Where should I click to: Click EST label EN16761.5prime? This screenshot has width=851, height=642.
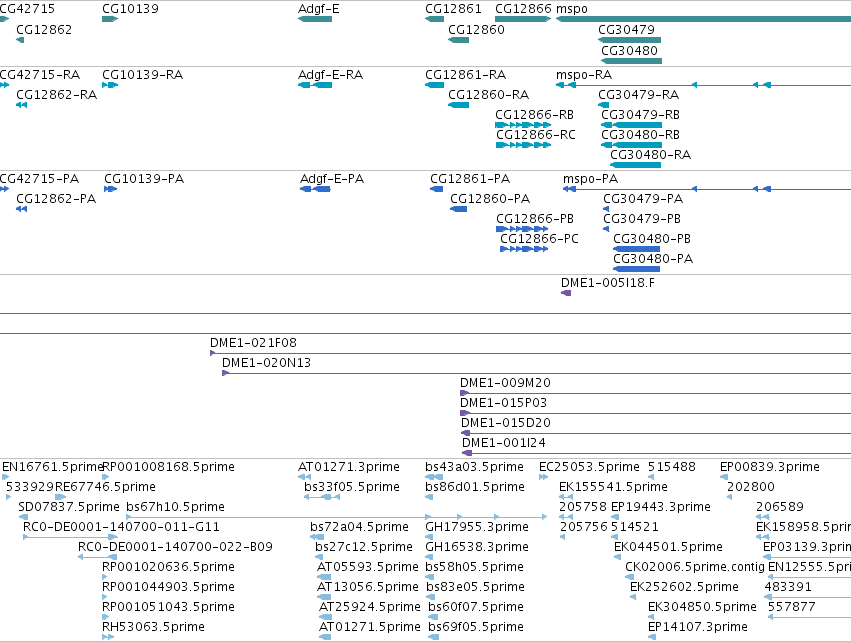point(52,467)
